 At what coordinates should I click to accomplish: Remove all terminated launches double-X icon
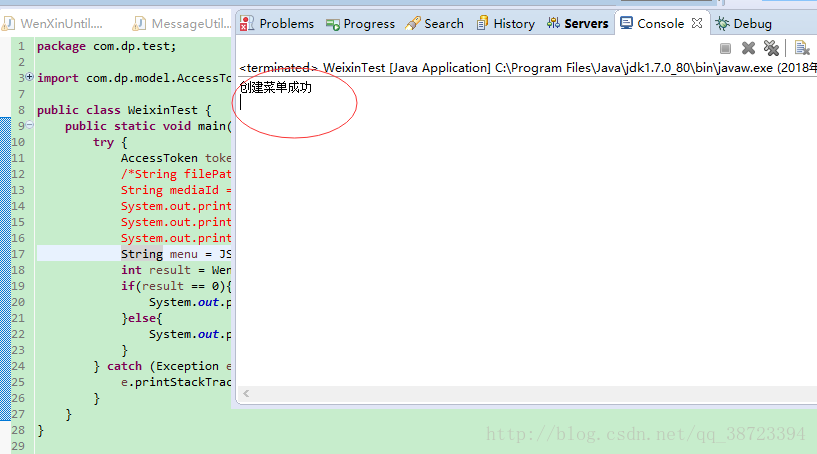(x=771, y=48)
